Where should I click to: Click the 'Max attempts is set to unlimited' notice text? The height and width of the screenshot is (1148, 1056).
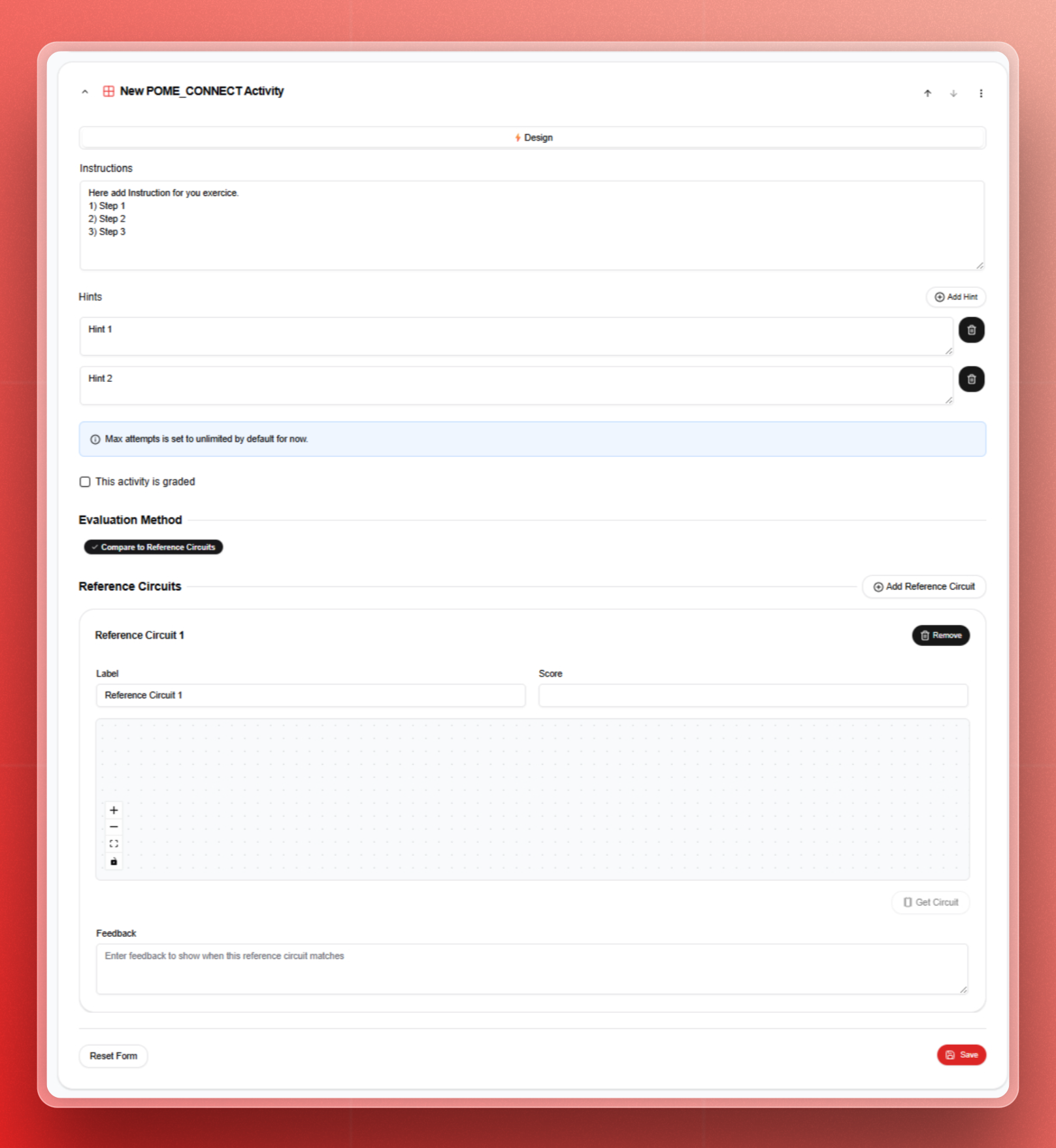(206, 439)
